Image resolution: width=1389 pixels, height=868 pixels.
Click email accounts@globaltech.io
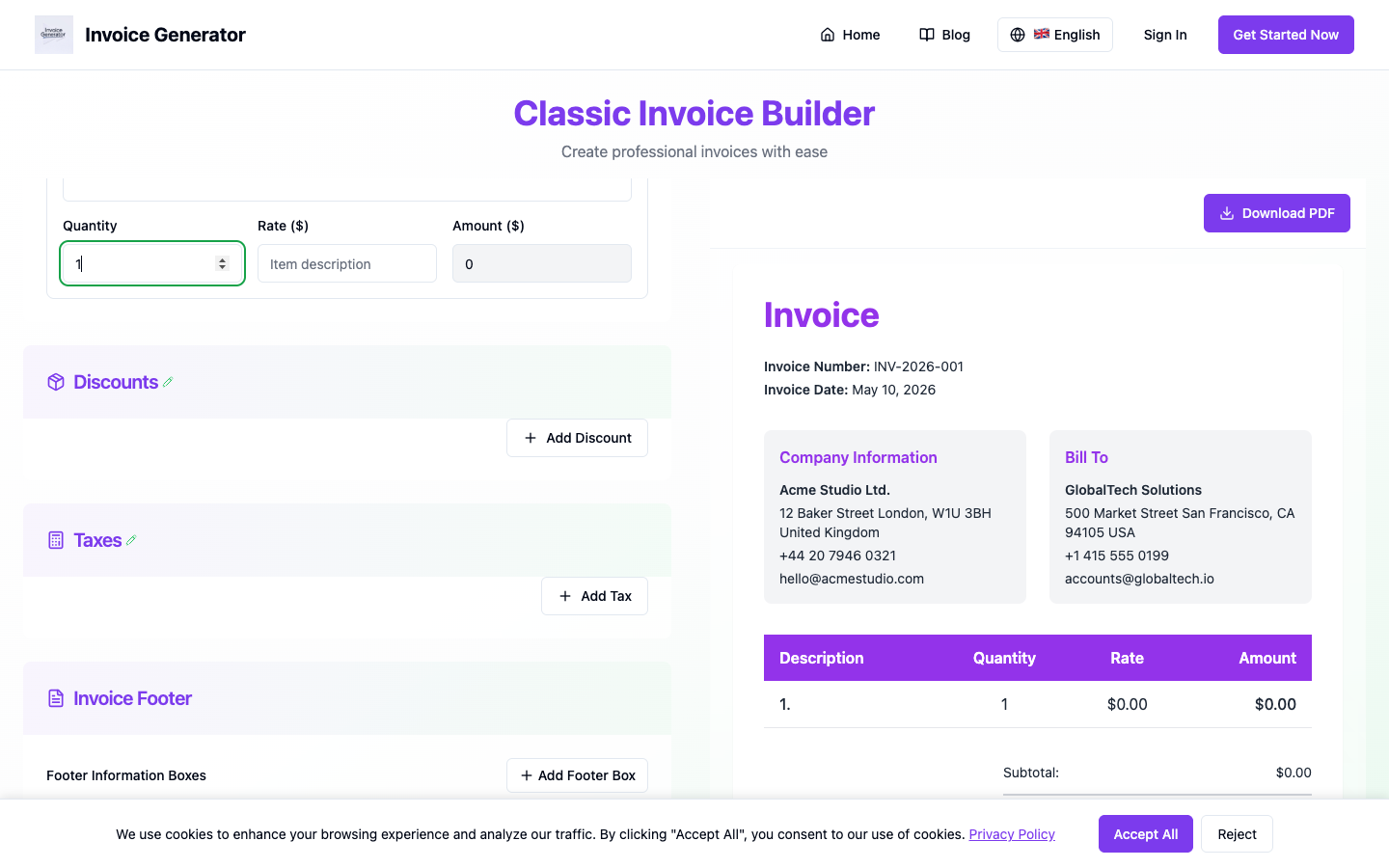1139,579
